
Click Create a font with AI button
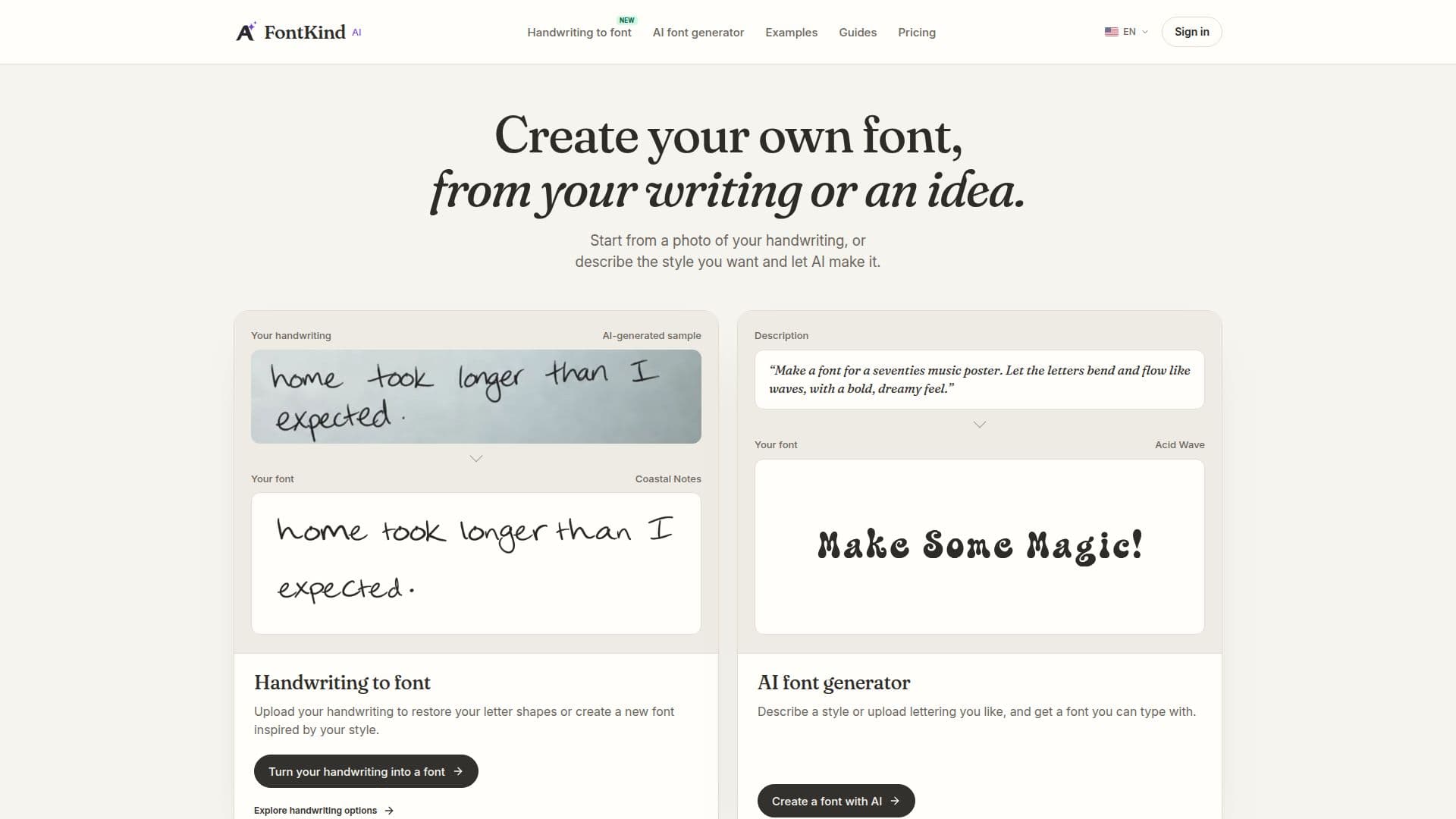836,801
